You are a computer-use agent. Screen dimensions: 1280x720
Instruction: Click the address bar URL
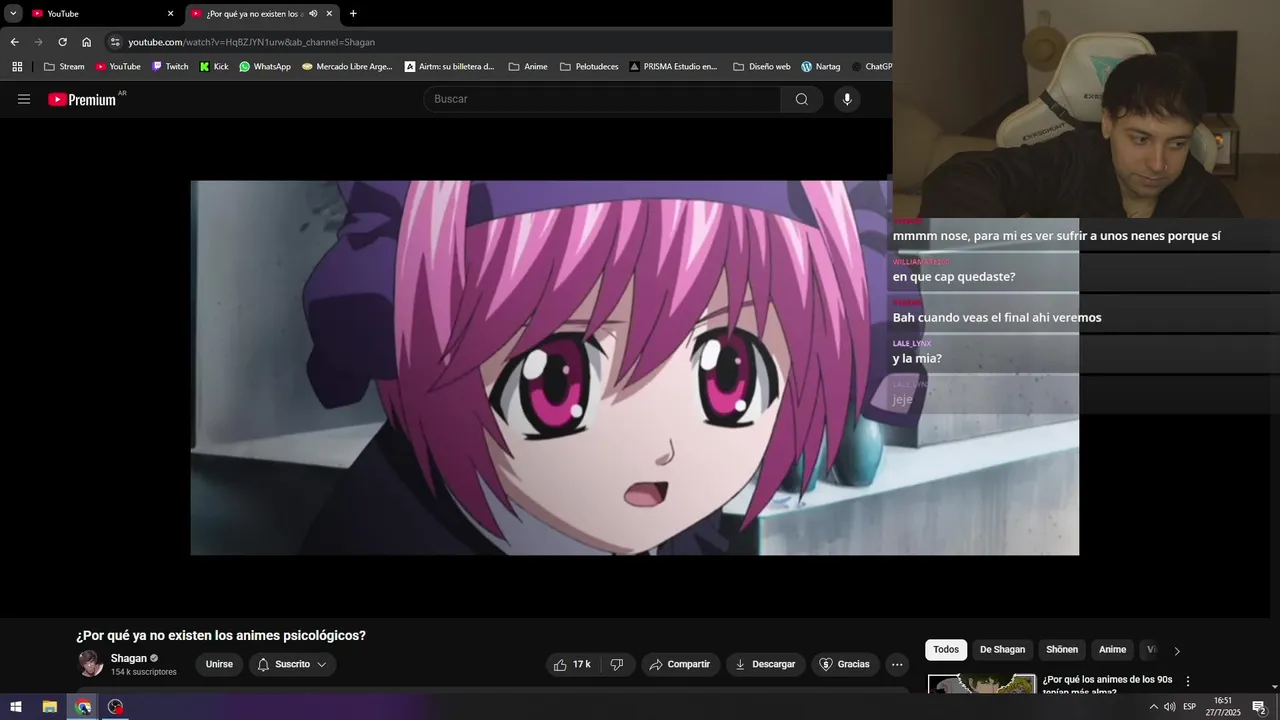[x=251, y=42]
